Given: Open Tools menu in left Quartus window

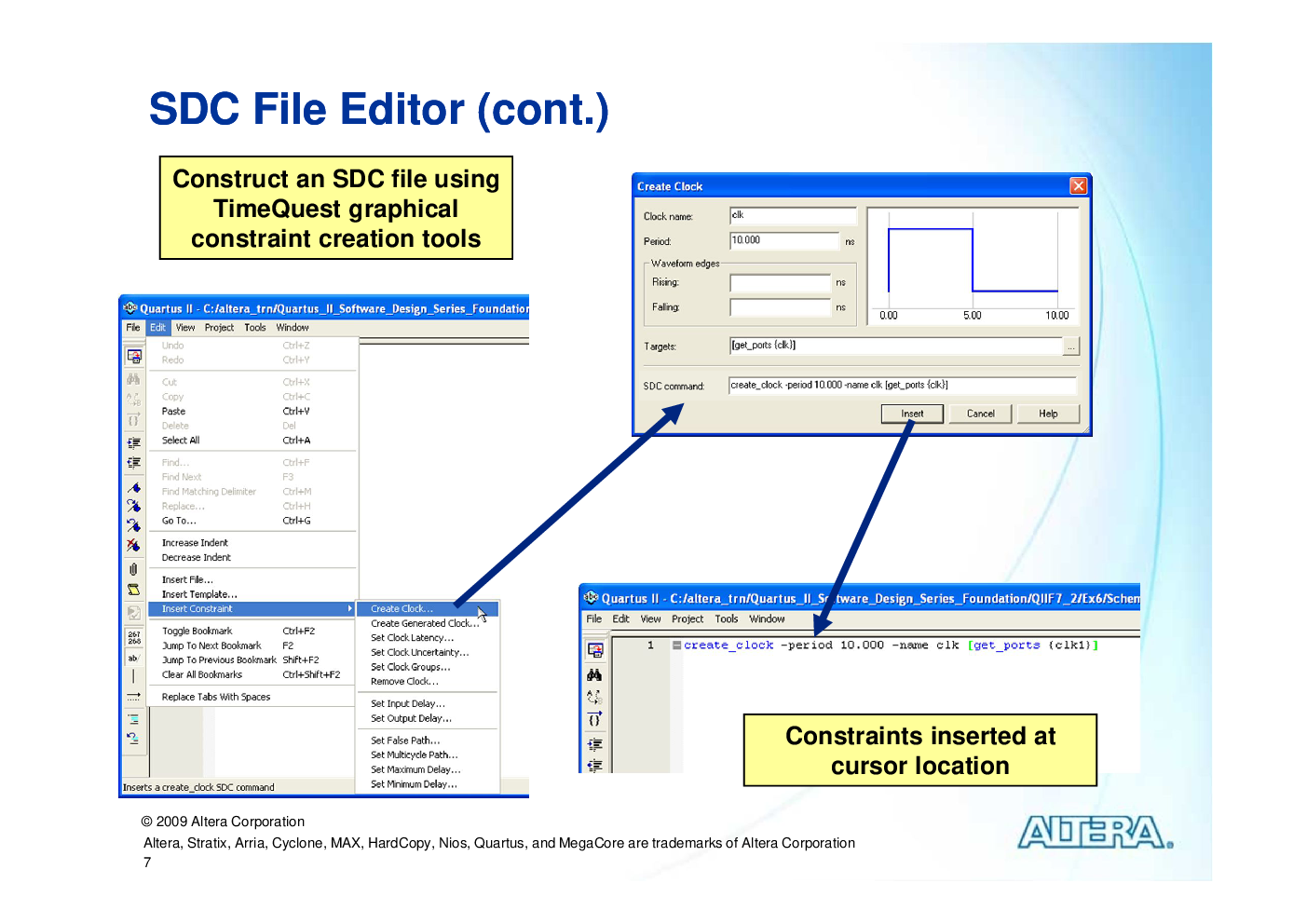Looking at the screenshot, I should click(x=255, y=328).
